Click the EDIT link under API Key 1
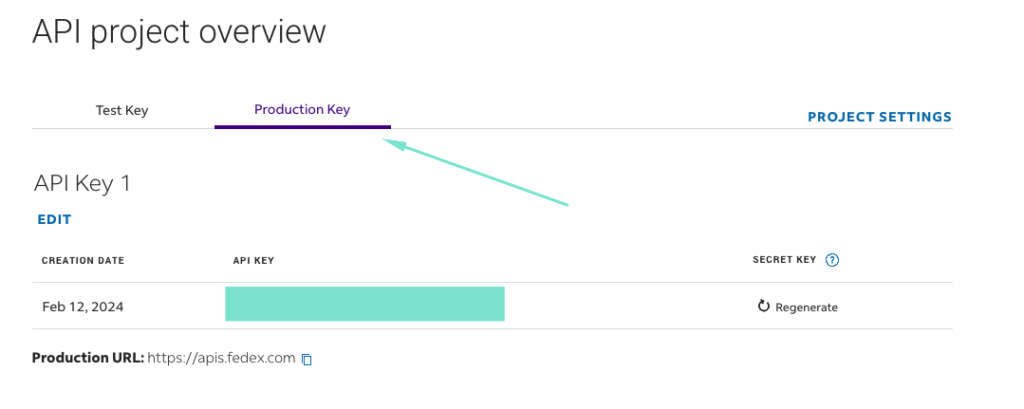This screenshot has height=409, width=1024. [x=54, y=220]
